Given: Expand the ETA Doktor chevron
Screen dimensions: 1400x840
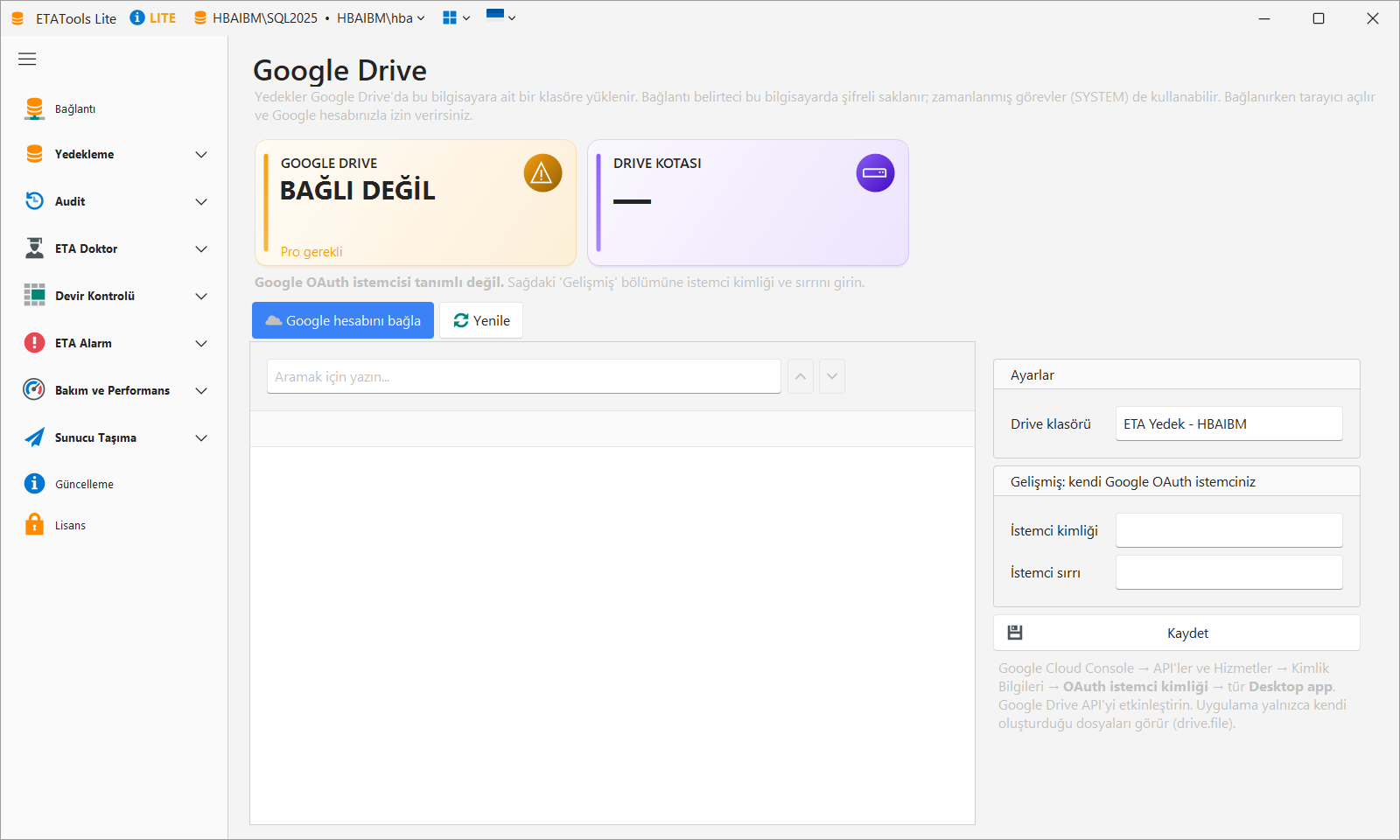Looking at the screenshot, I should pos(201,249).
